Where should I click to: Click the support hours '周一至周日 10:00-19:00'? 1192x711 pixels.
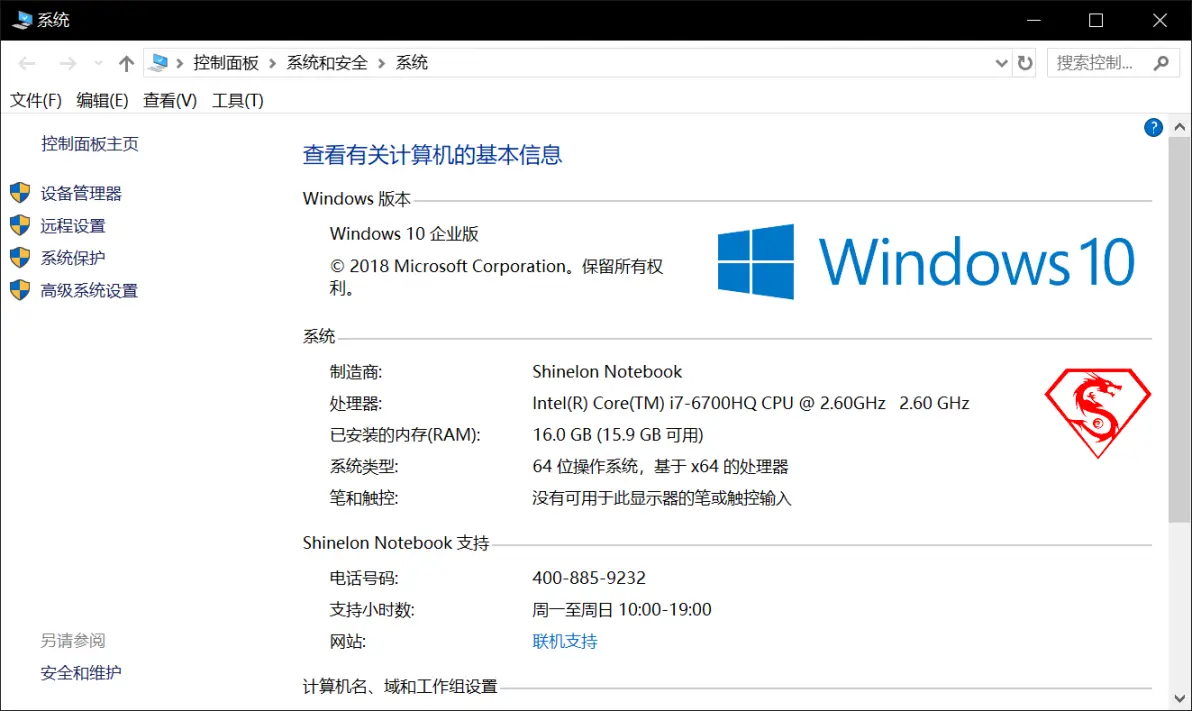622,609
